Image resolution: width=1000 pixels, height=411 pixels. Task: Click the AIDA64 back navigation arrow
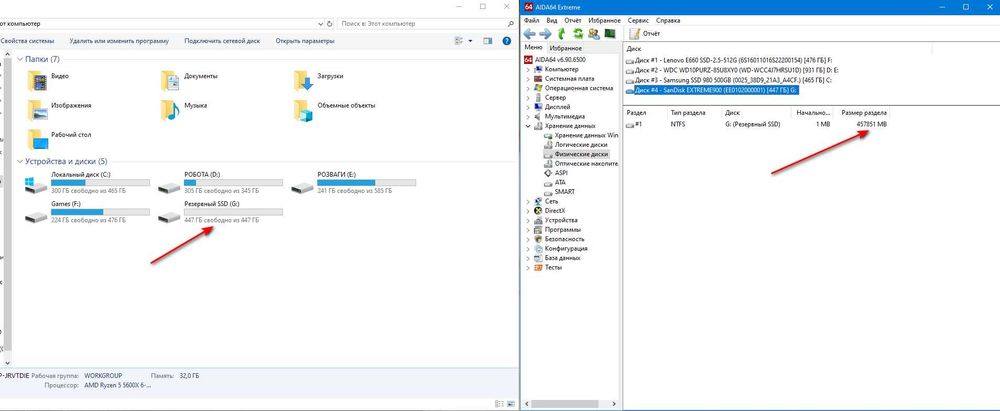(x=529, y=33)
